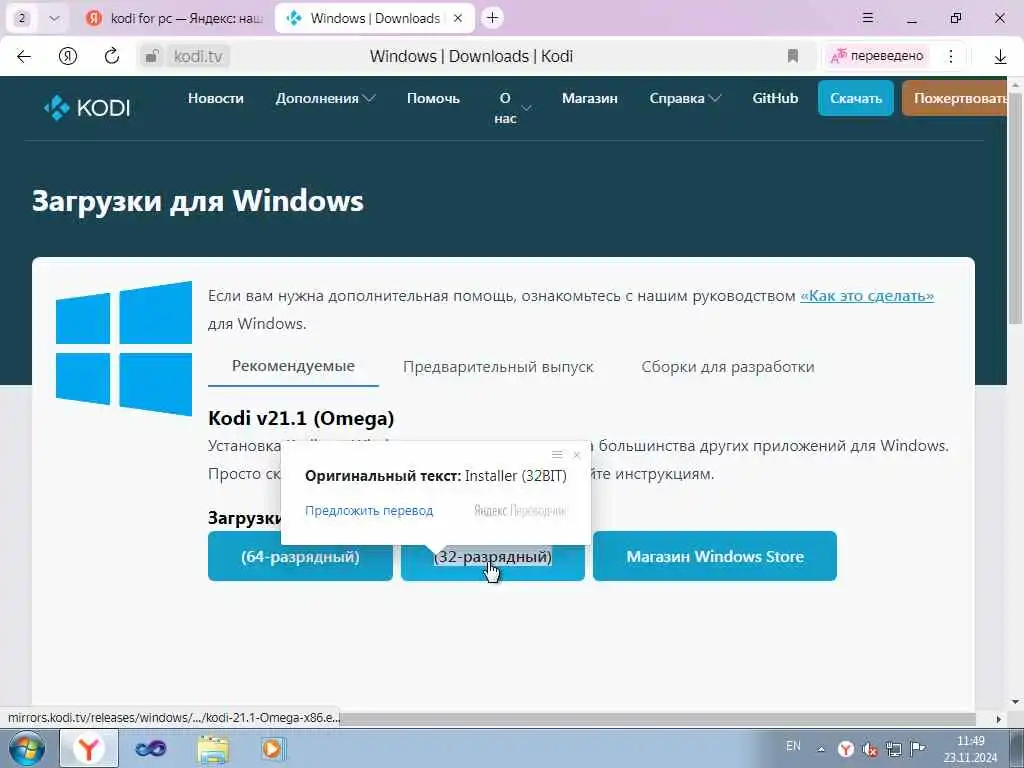
Task: Open the Yandex home button in the toolbar
Action: tap(67, 56)
